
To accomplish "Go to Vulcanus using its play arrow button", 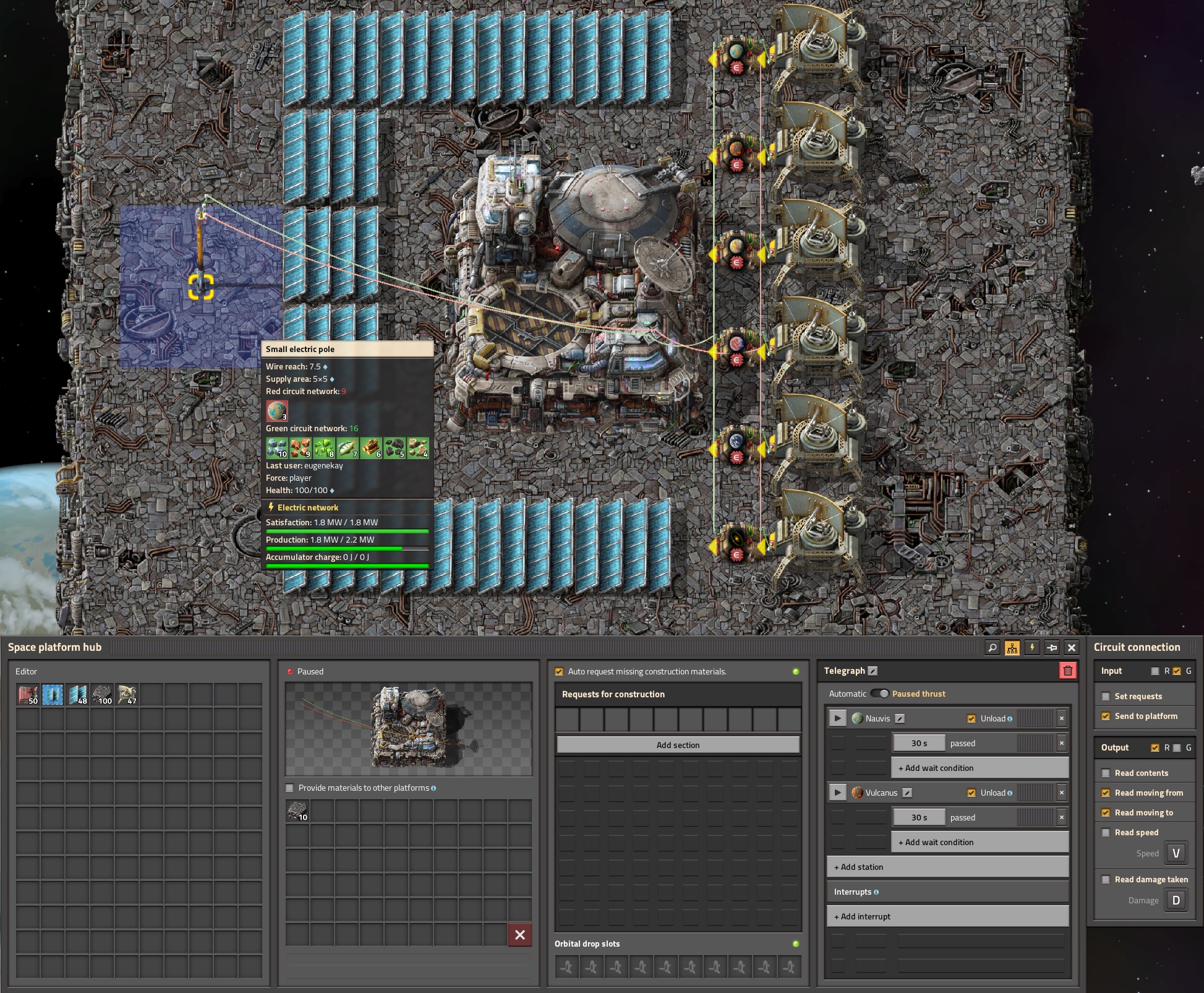I will coord(837,793).
